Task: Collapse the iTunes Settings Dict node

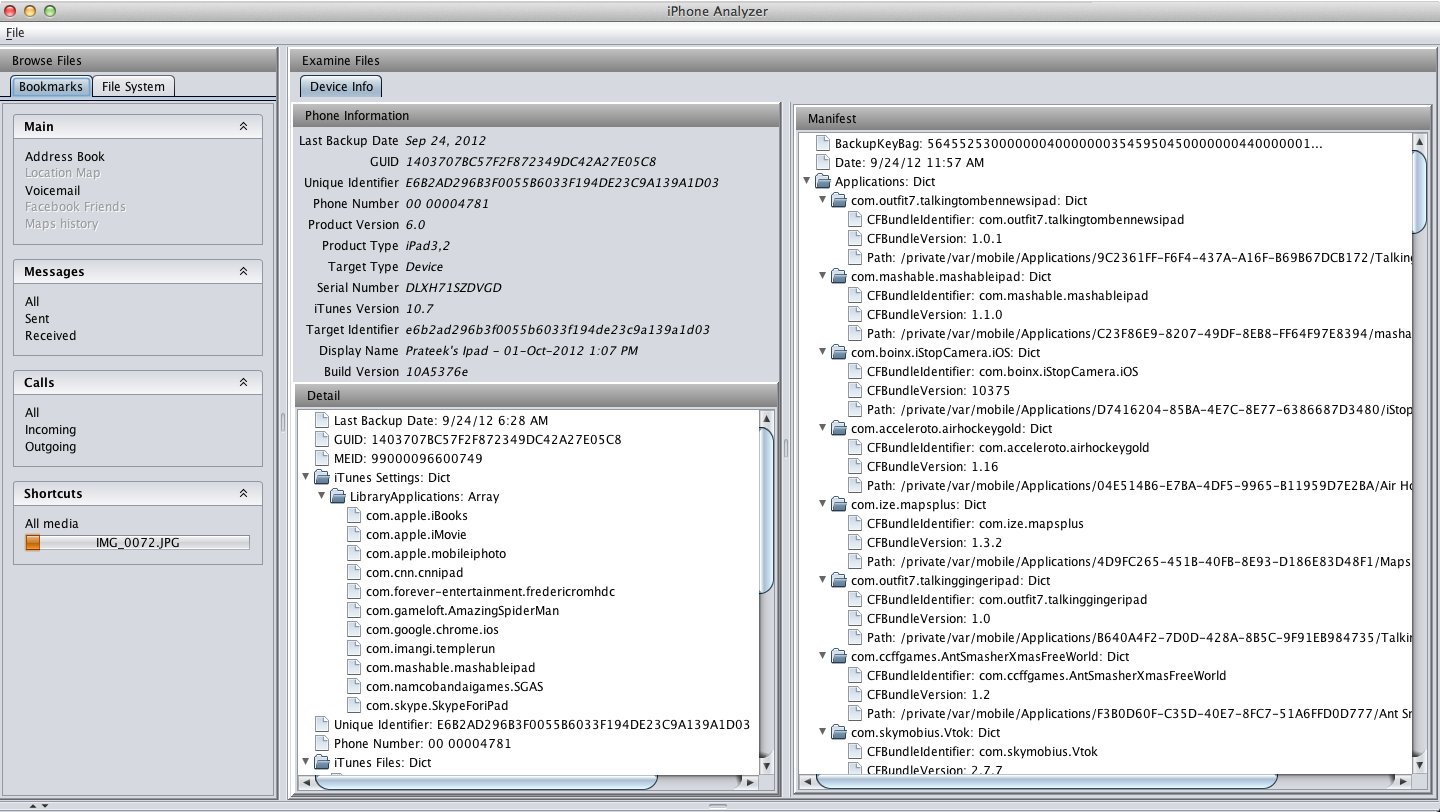Action: pos(305,478)
